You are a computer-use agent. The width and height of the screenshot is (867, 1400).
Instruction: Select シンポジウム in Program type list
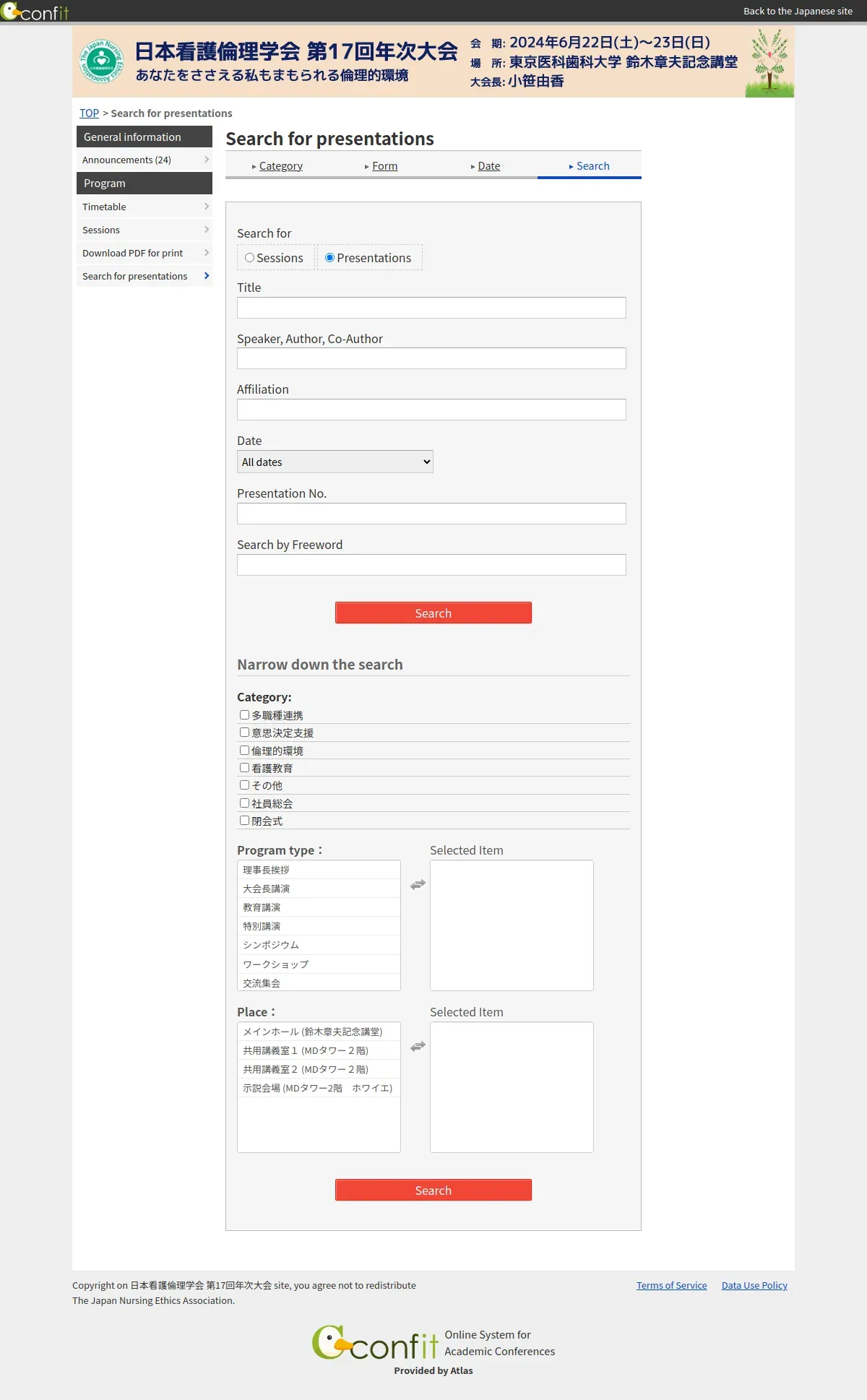[319, 945]
